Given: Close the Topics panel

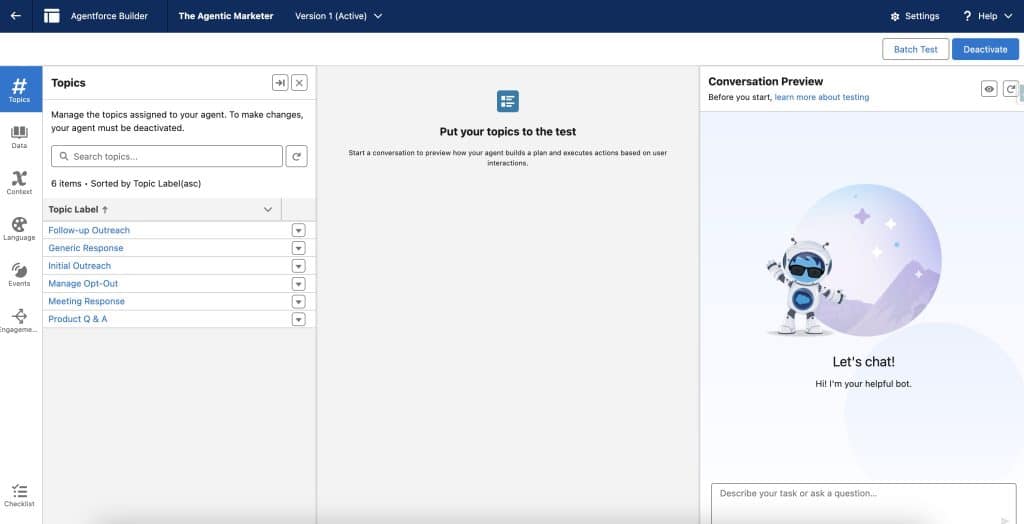Looking at the screenshot, I should coord(299,83).
